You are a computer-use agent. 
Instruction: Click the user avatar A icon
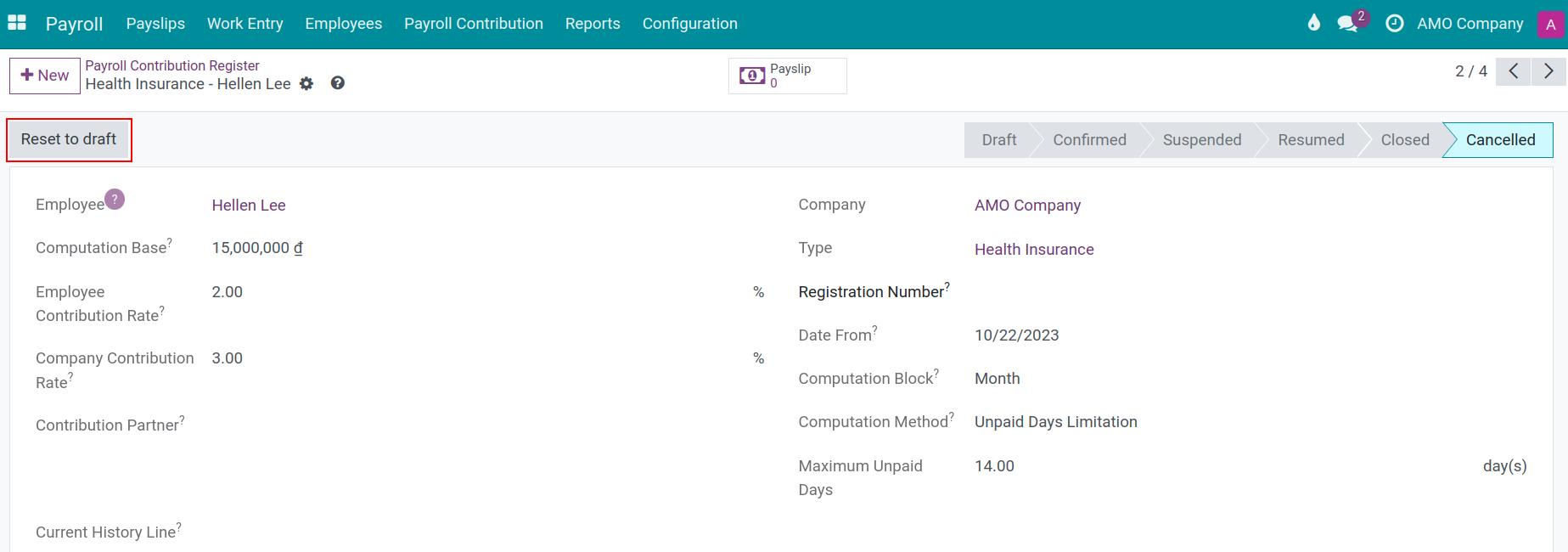[x=1549, y=24]
